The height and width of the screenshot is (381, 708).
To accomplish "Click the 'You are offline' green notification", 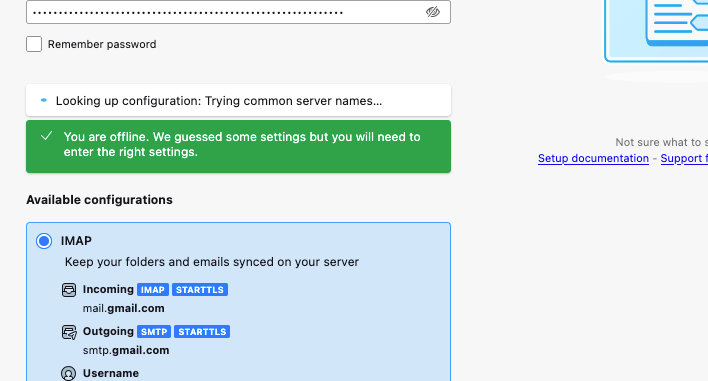I will coord(238,146).
